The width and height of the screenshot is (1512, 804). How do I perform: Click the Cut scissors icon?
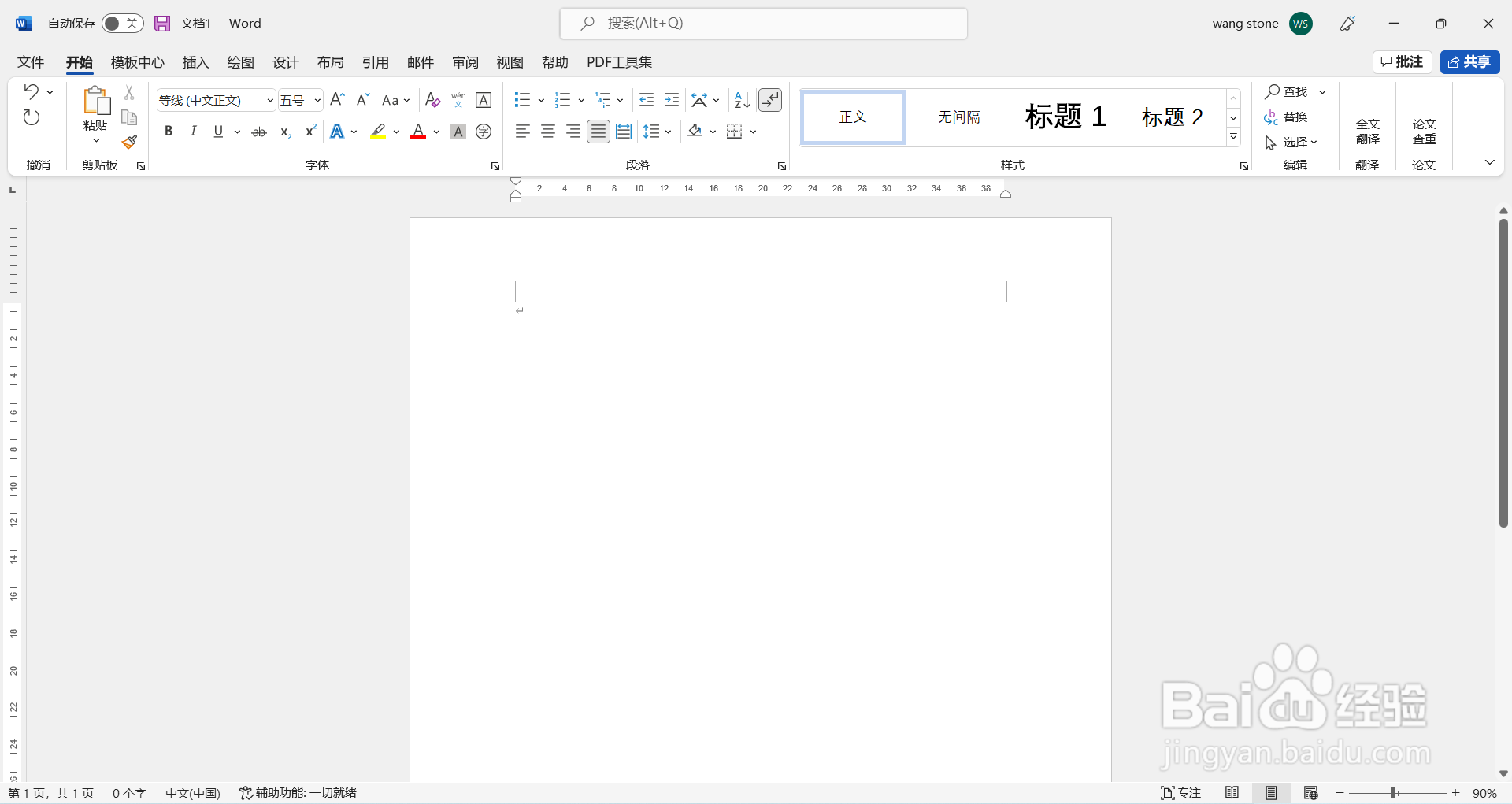[129, 93]
